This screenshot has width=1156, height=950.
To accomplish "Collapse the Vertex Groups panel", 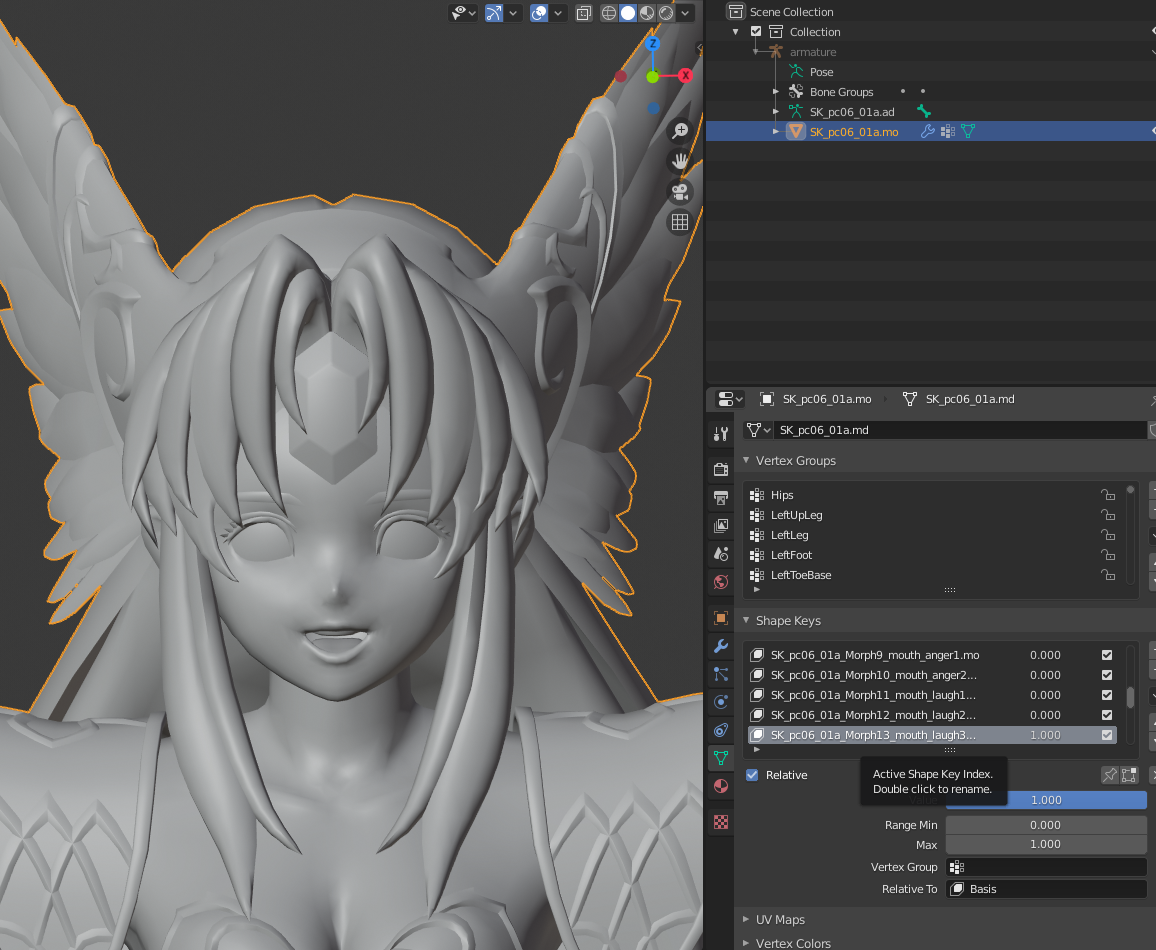I will point(746,460).
